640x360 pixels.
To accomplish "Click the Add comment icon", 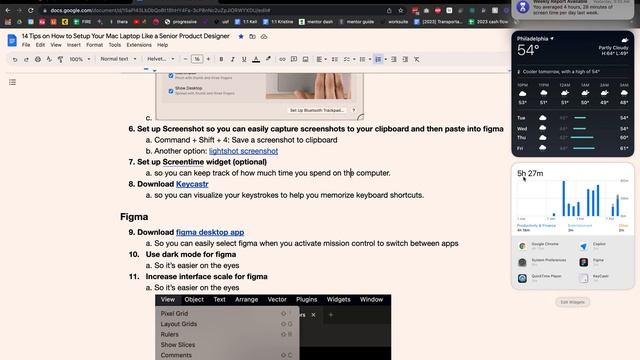I will coord(293,59).
